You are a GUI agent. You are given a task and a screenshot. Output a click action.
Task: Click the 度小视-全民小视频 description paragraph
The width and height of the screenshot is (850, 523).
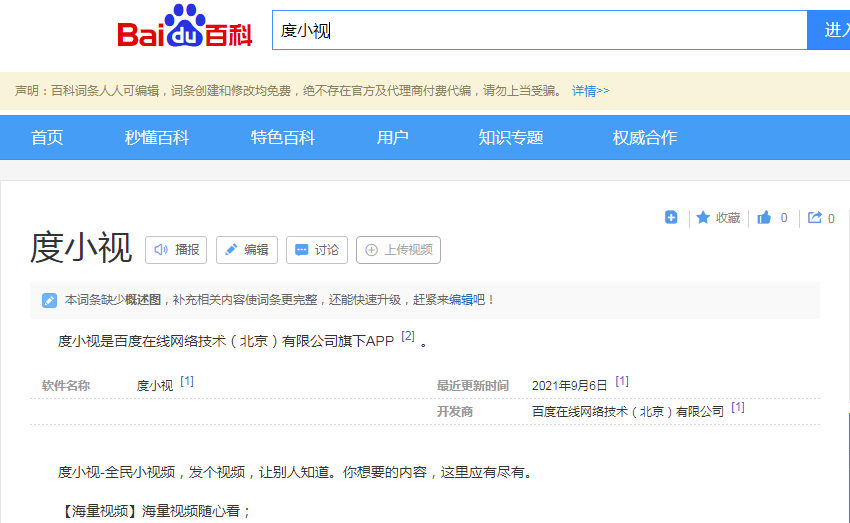point(295,473)
